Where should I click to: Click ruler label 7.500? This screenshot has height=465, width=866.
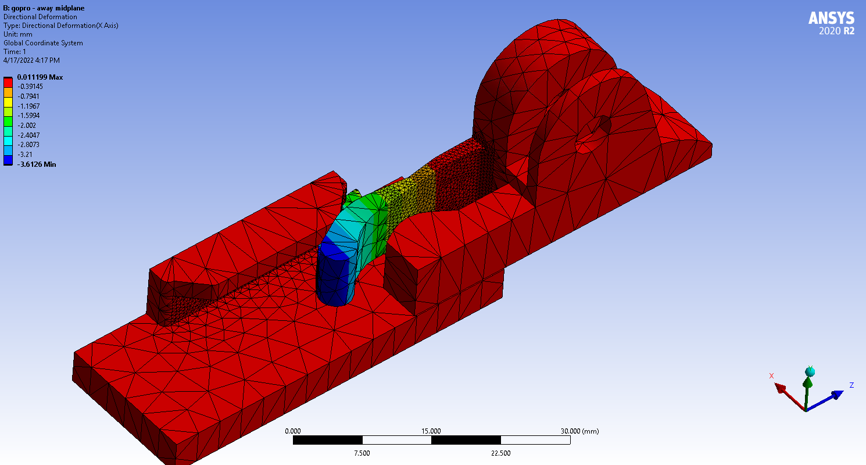(362, 453)
